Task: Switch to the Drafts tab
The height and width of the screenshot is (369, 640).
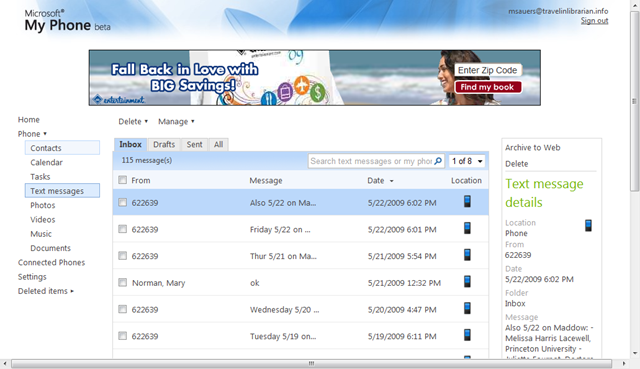Action: 164,144
